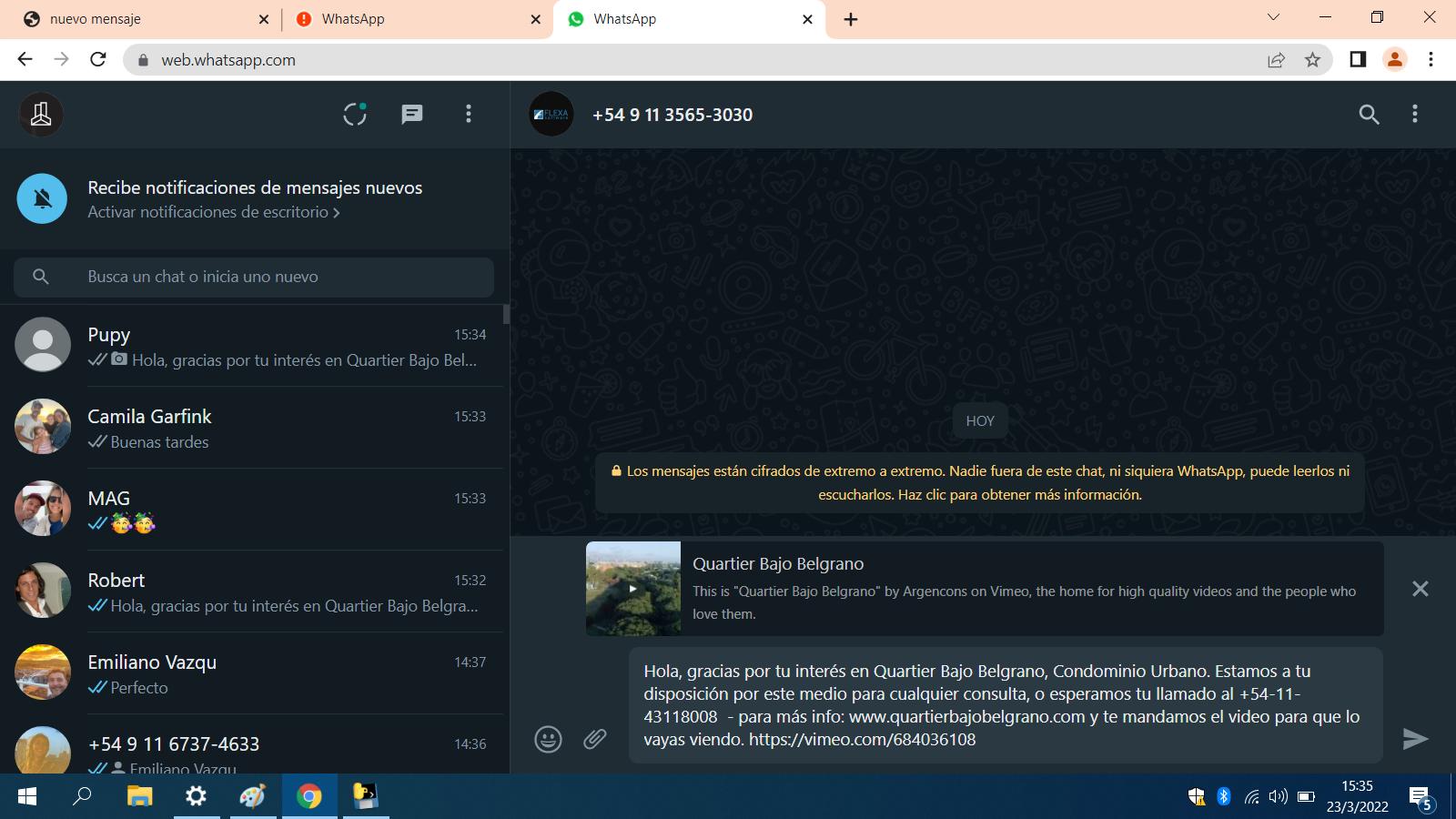Click in the message text box
1456x819 pixels.
tap(1006, 705)
